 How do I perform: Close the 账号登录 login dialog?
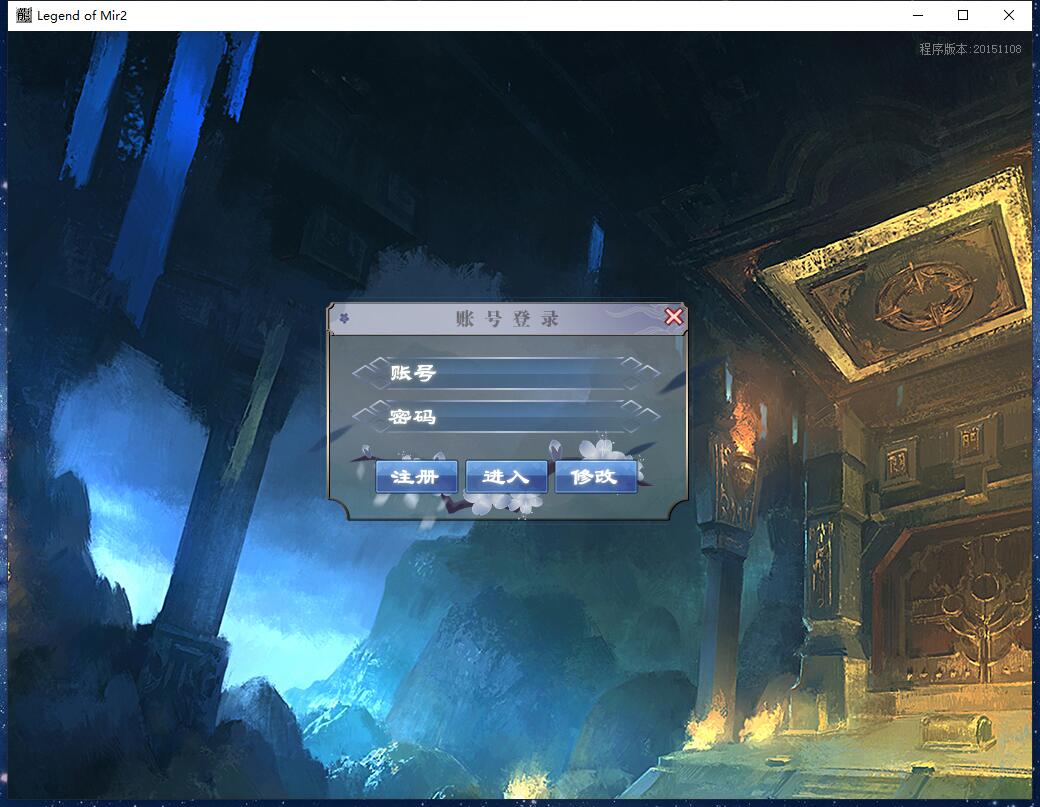[673, 317]
